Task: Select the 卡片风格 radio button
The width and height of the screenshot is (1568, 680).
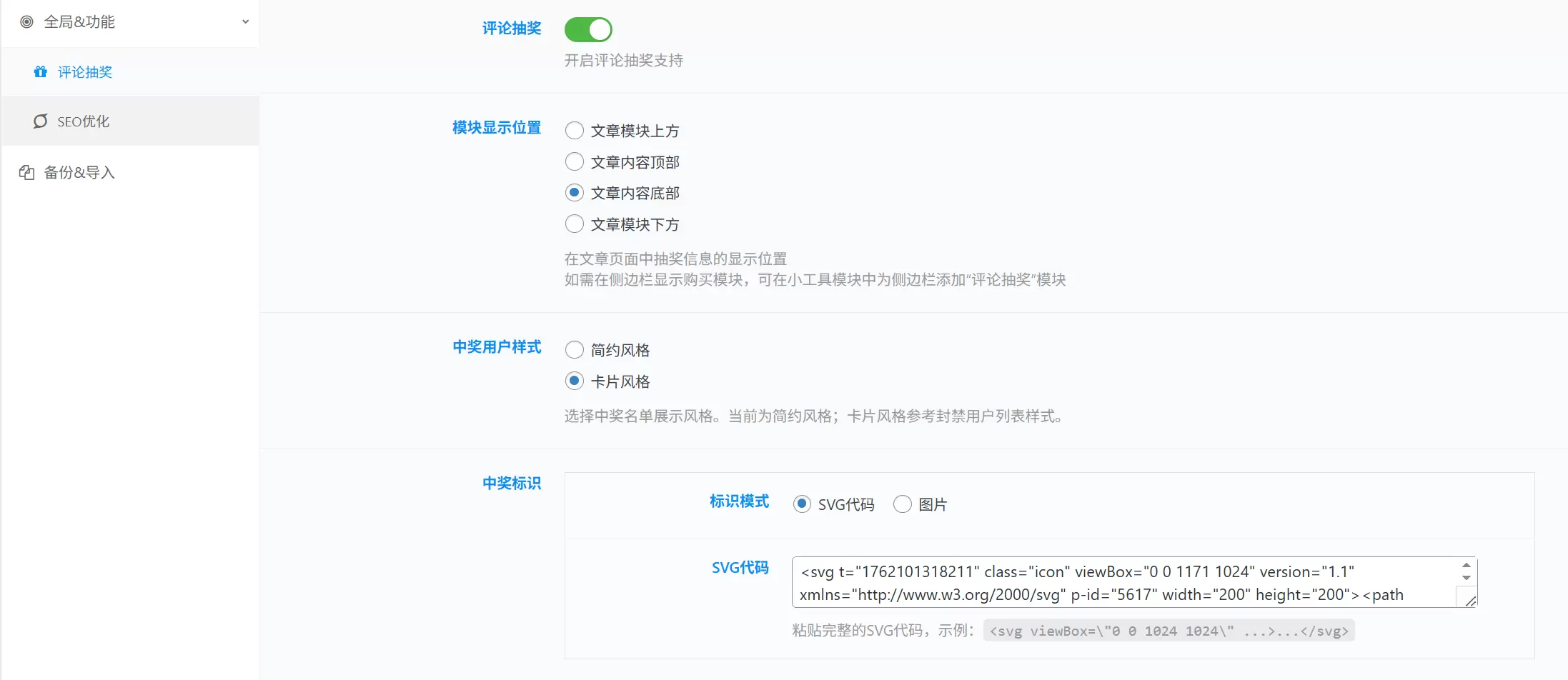Action: click(x=575, y=381)
